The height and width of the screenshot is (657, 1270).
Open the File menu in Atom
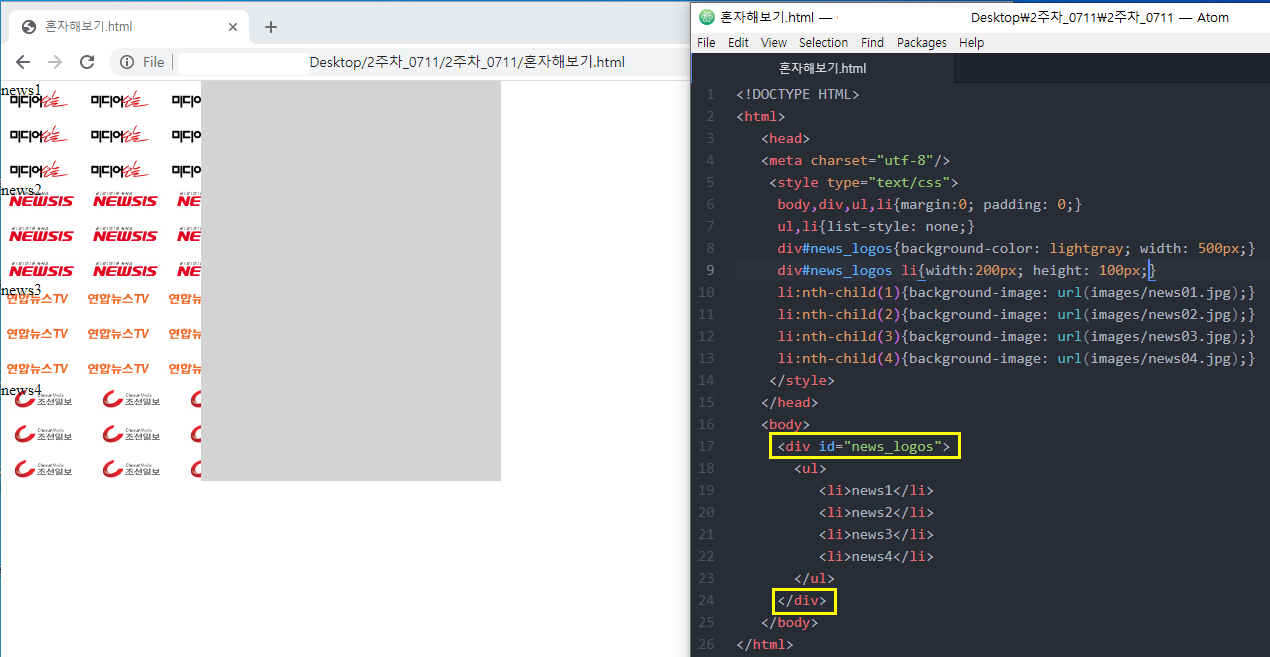[706, 43]
